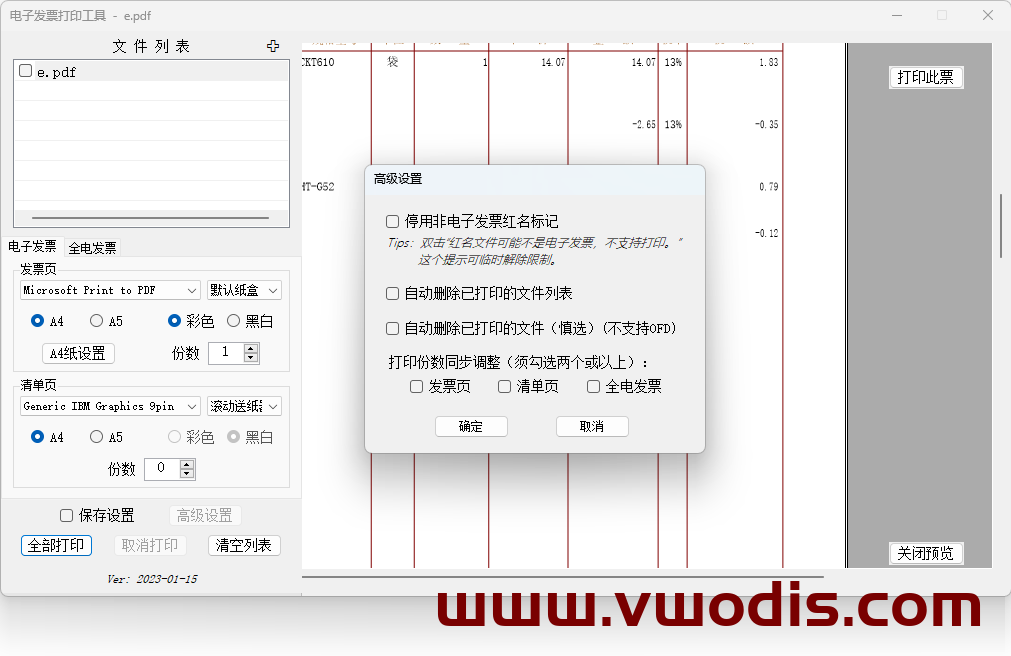This screenshot has height=656, width=1011.
Task: Enable the 保存设置 checkbox
Action: point(66,515)
